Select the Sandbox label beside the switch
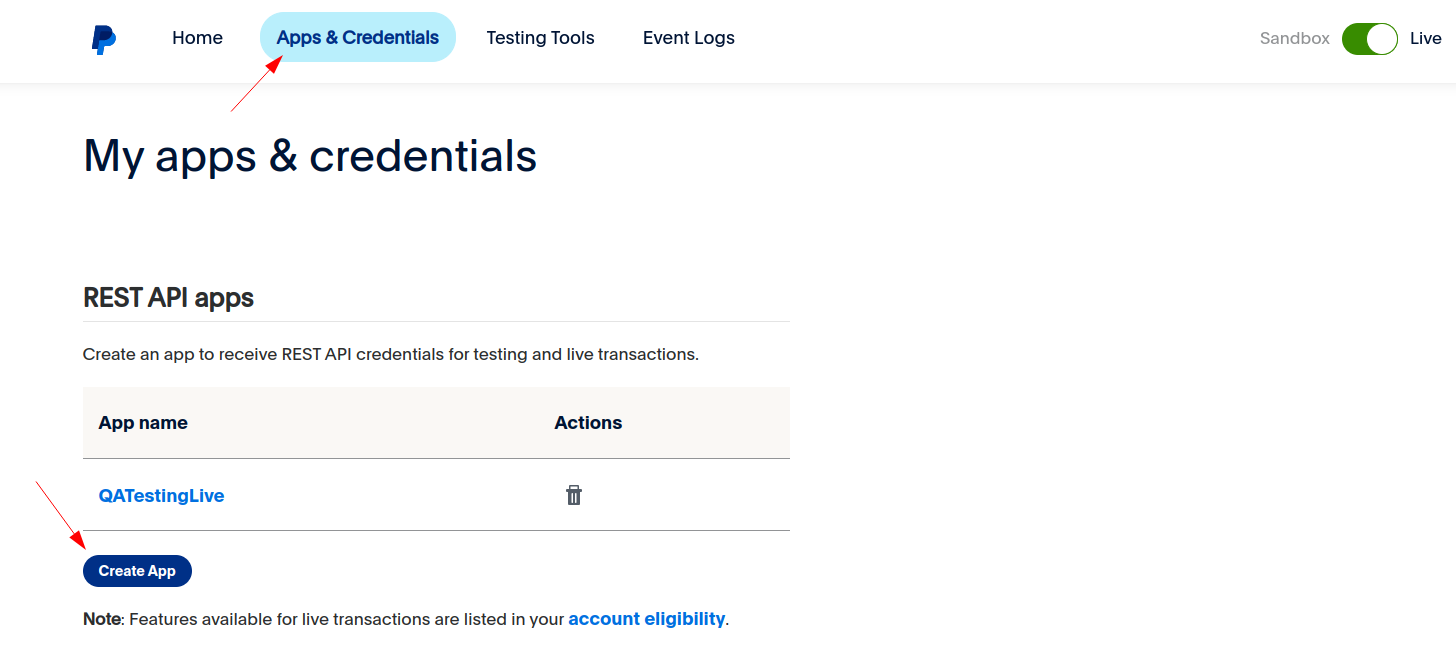Viewport: 1456px width, 657px height. point(1295,39)
